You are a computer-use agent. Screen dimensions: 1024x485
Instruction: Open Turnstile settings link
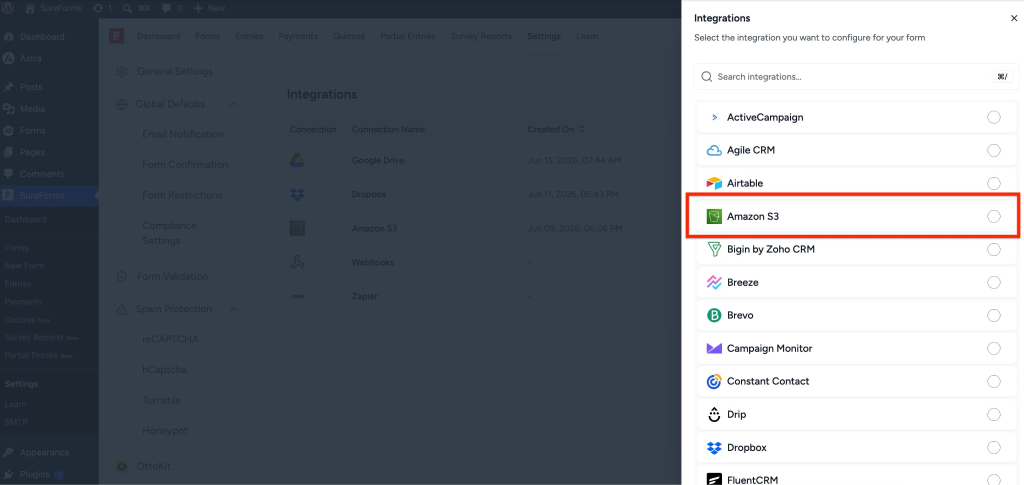[x=162, y=400]
